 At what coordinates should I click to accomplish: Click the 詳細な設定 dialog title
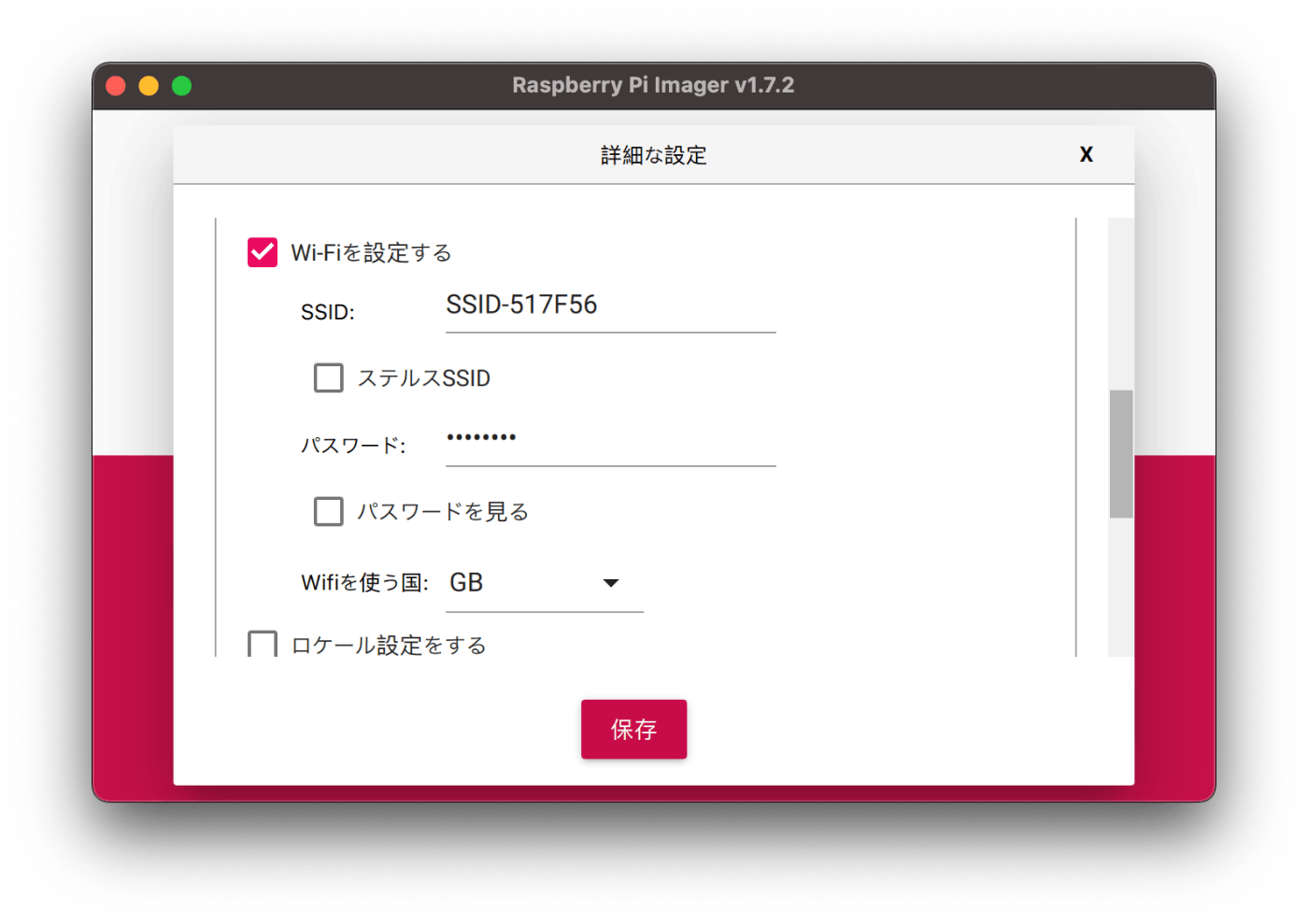(654, 155)
